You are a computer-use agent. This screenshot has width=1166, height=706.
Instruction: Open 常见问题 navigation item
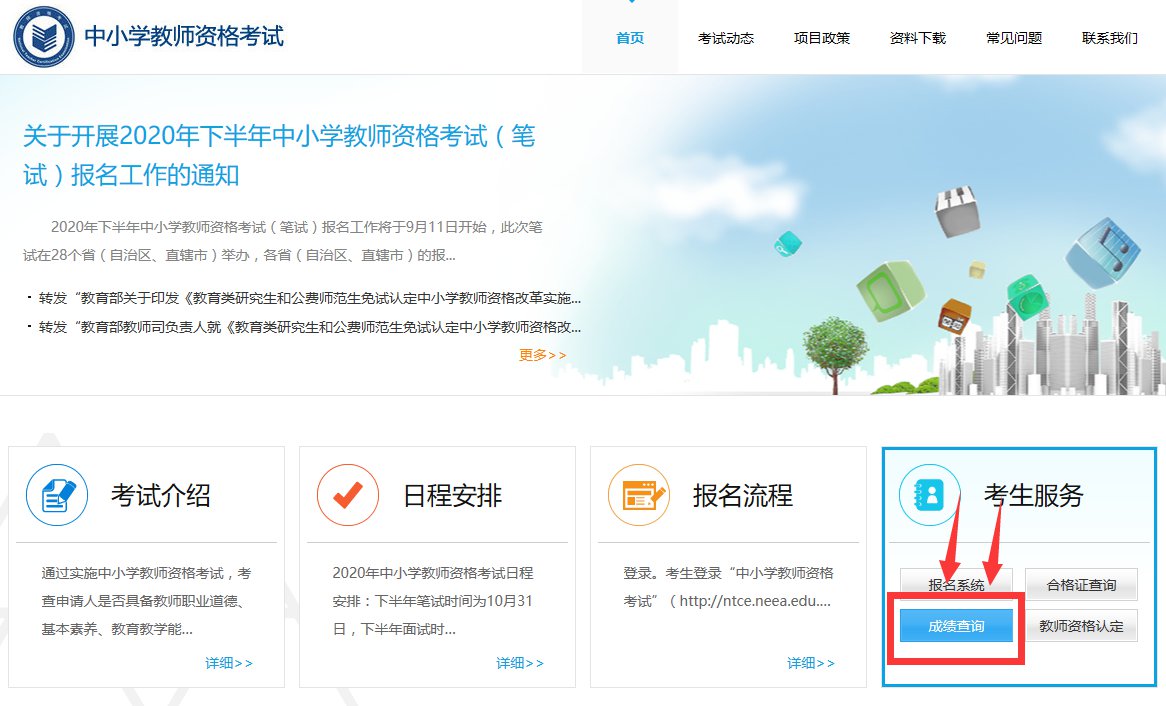(x=1014, y=38)
